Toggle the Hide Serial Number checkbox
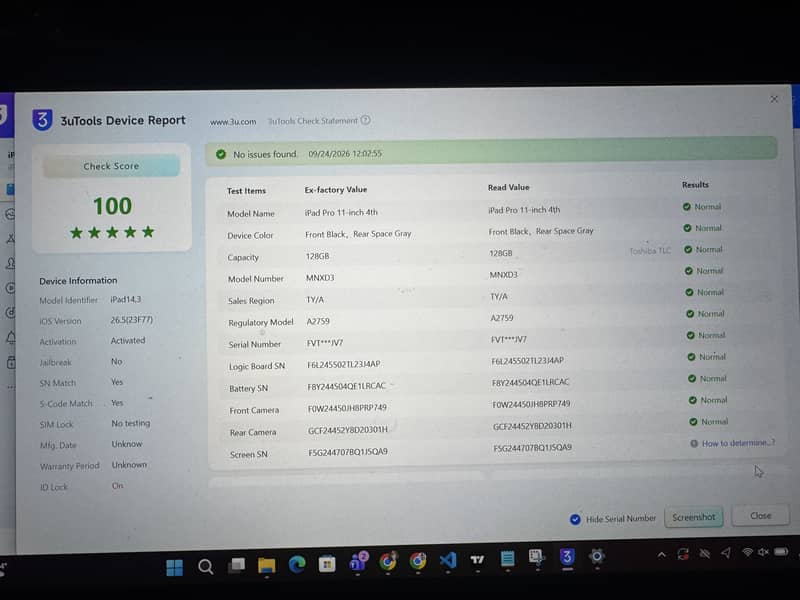Viewport: 800px width, 600px height. [x=575, y=519]
